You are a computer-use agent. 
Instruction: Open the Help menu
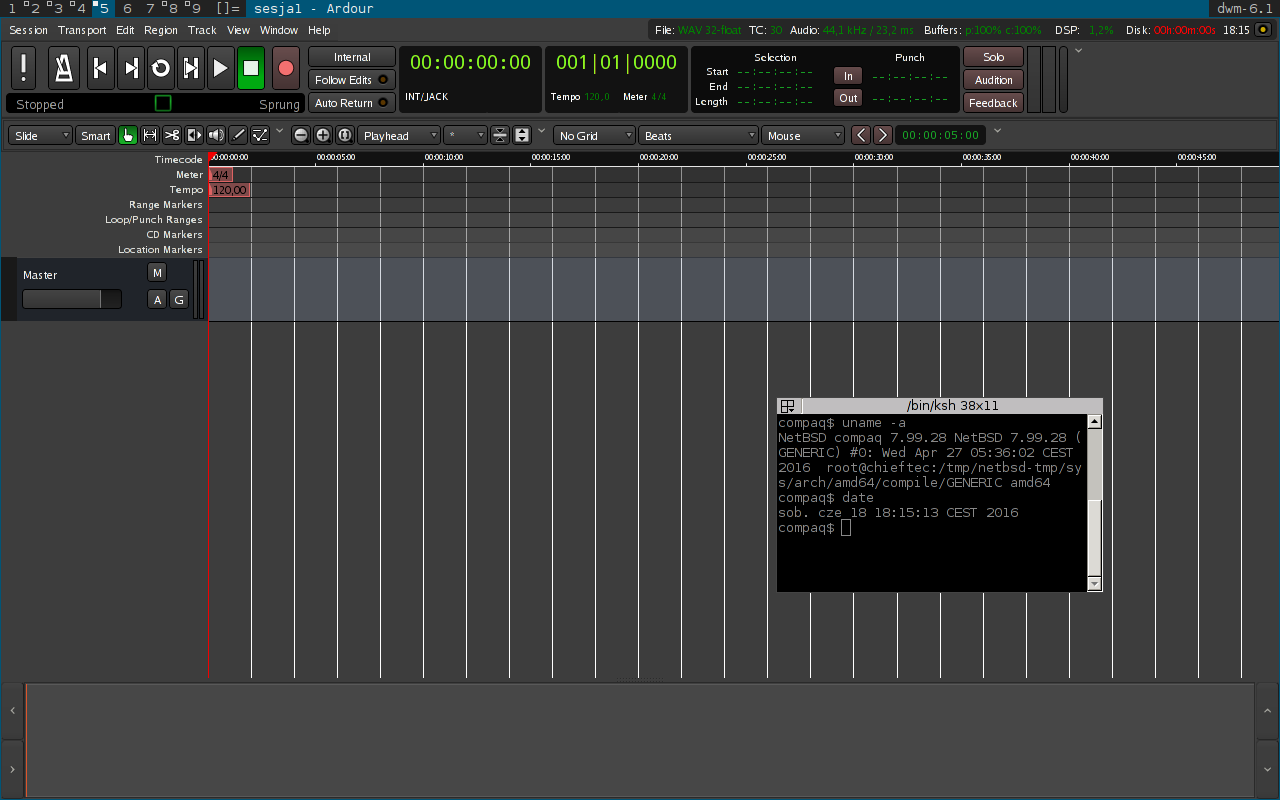click(x=319, y=30)
